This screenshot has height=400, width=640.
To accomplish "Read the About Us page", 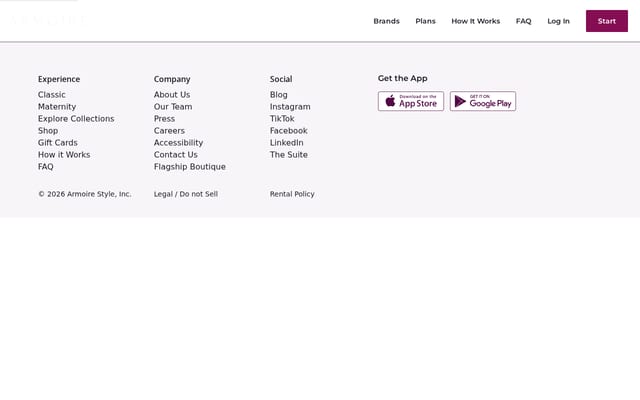I will [x=172, y=95].
